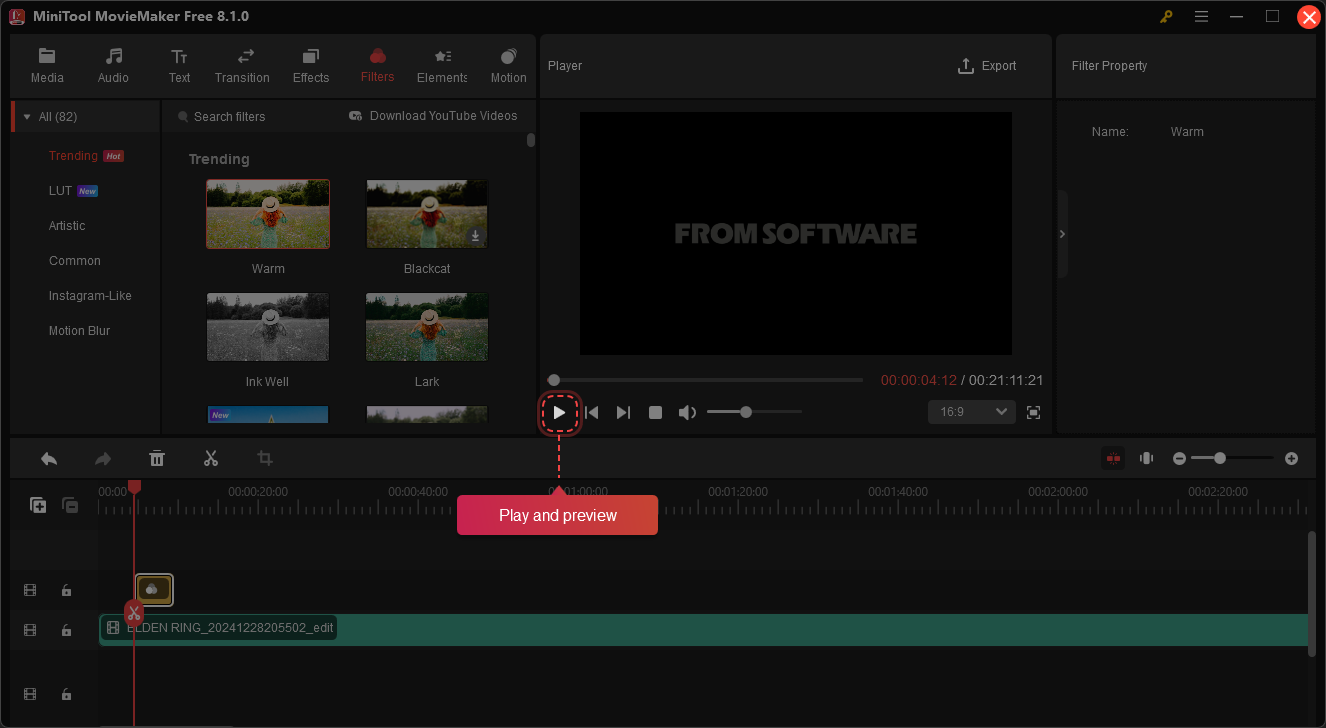Open Download YouTube Videos link
The image size is (1326, 728).
(434, 116)
